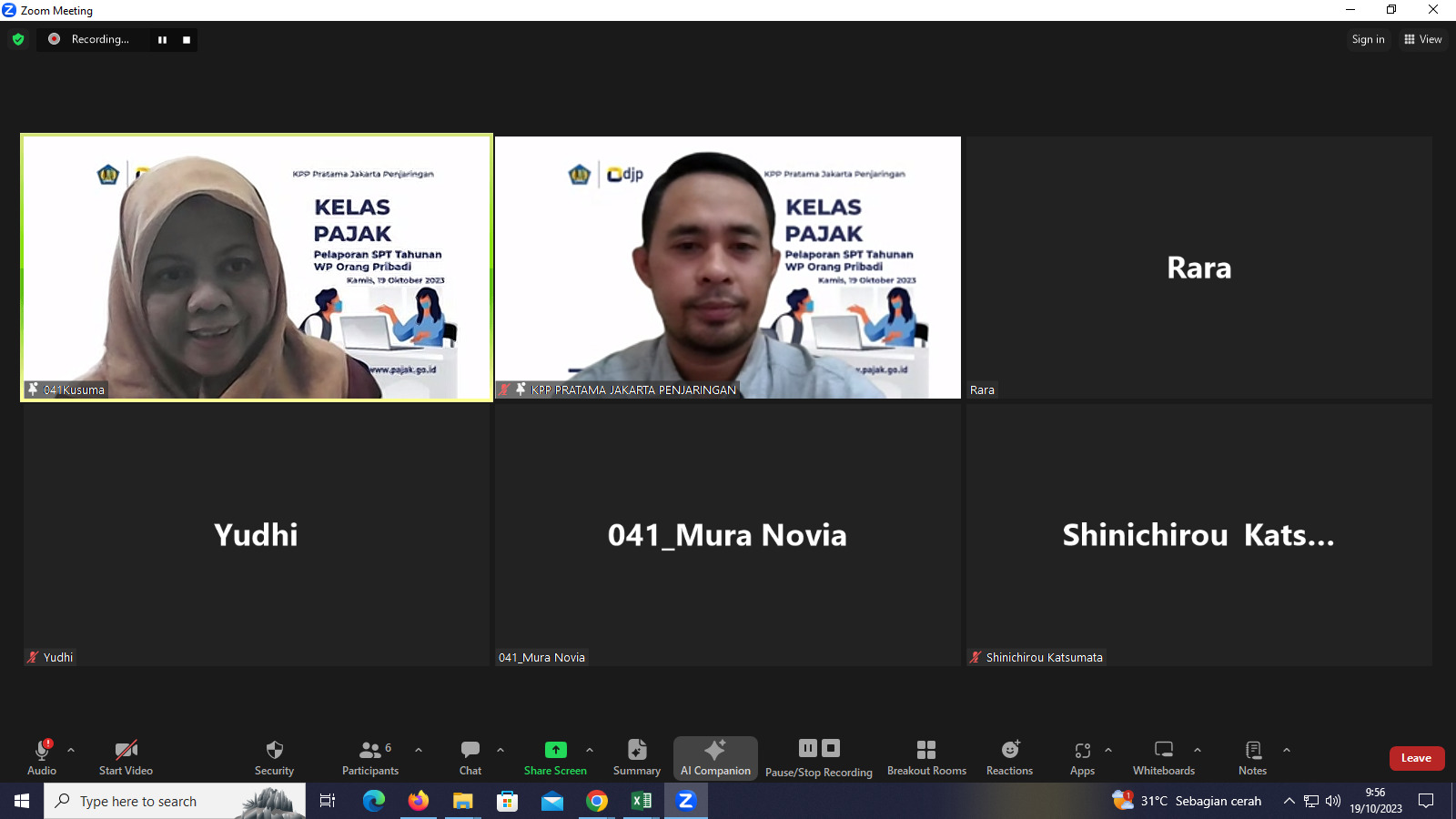Stop the recording in top bar

(187, 40)
